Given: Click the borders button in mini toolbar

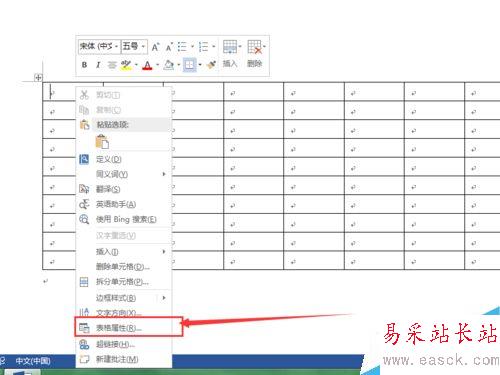Looking at the screenshot, I should 189,65.
